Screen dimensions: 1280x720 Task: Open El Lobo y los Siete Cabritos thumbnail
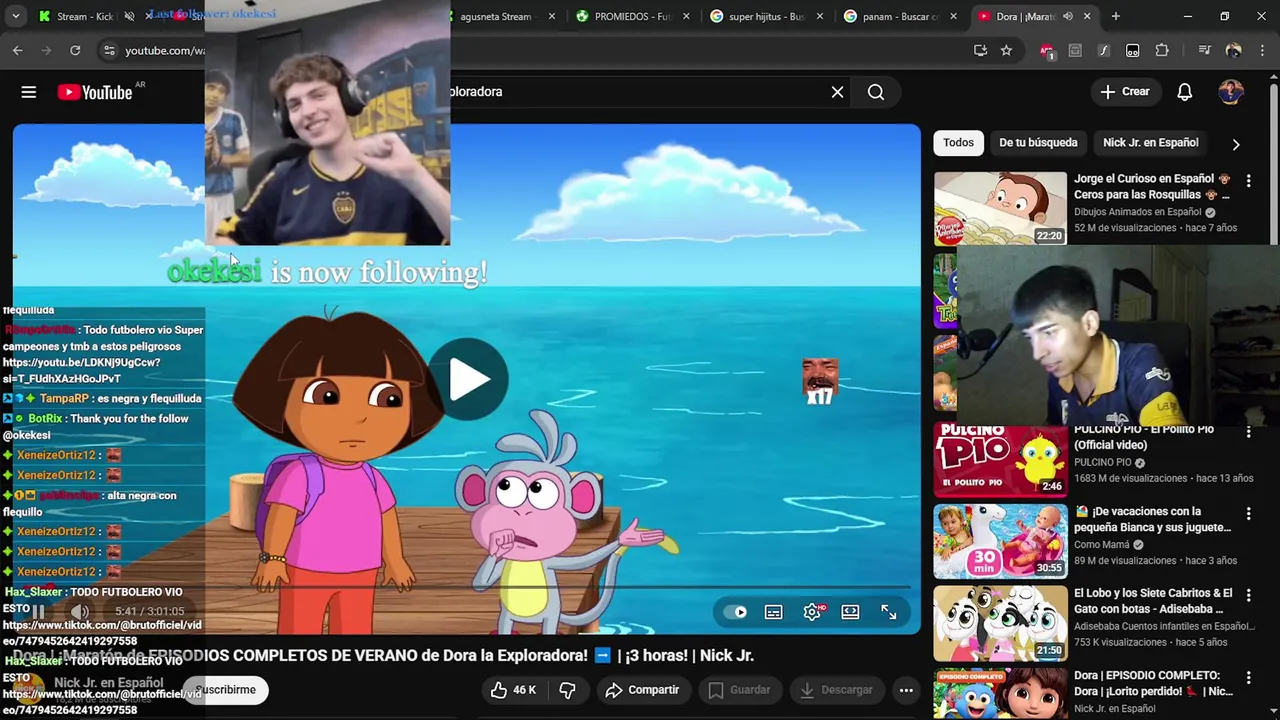(1000, 624)
